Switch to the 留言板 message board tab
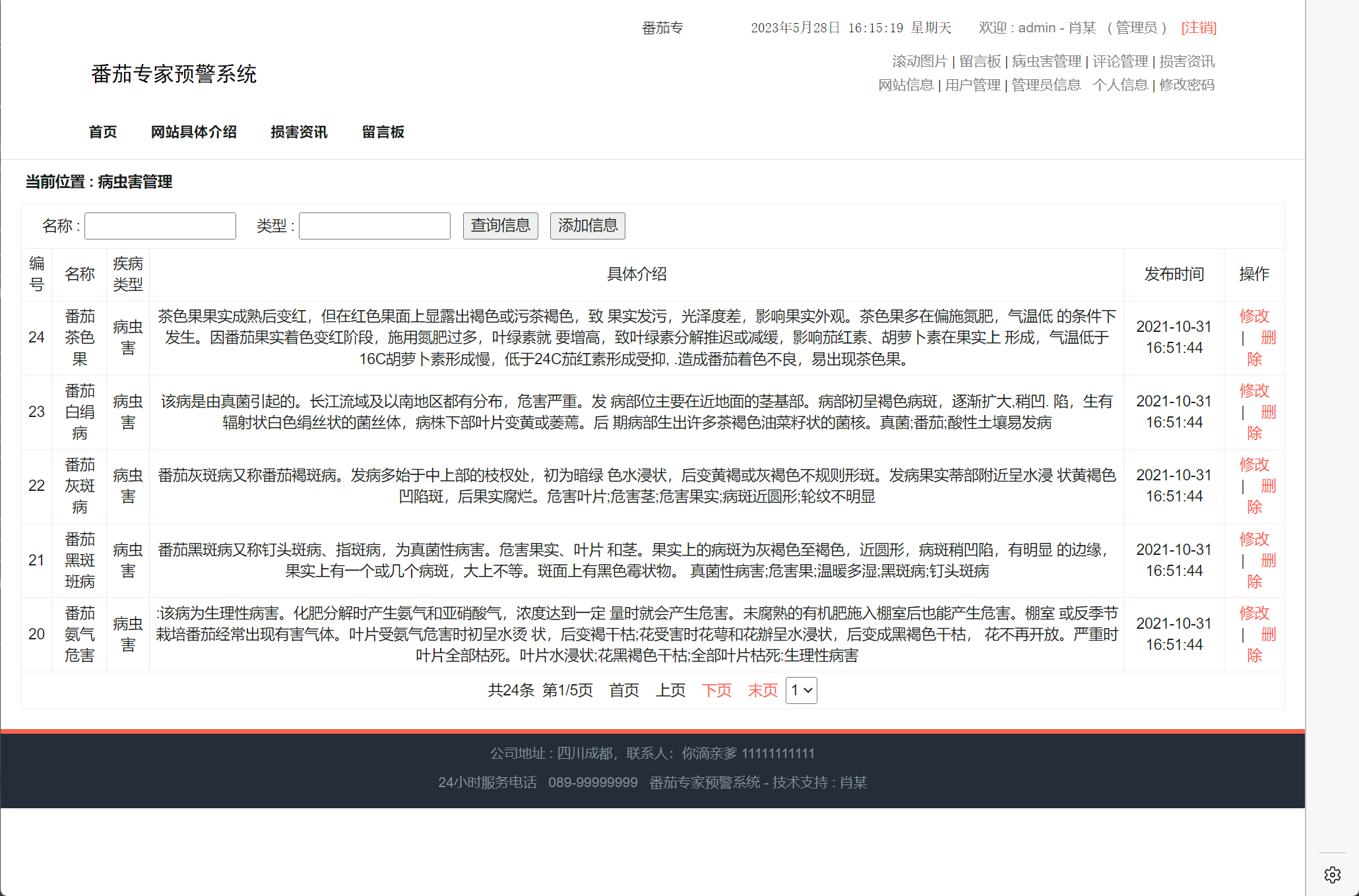The image size is (1359, 896). pos(383,132)
